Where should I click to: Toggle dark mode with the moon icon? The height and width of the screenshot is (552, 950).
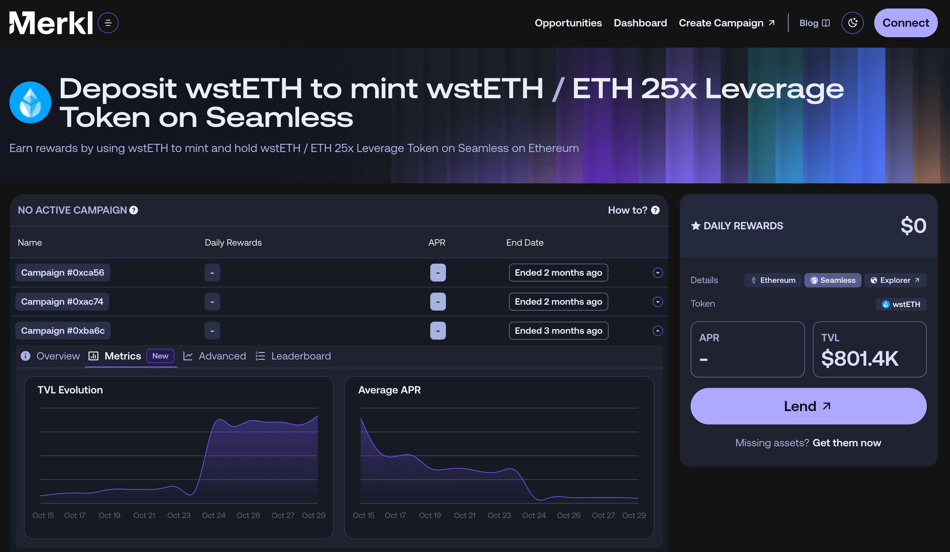click(852, 23)
